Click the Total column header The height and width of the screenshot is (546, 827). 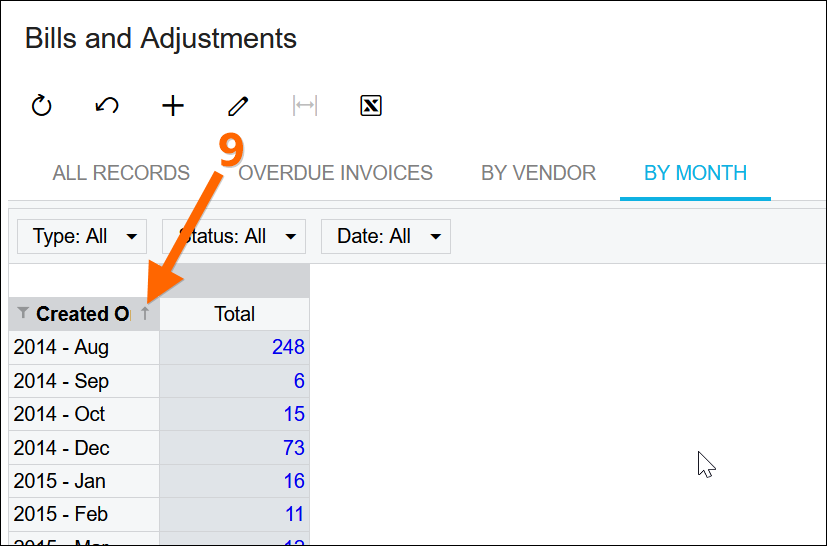point(234,314)
